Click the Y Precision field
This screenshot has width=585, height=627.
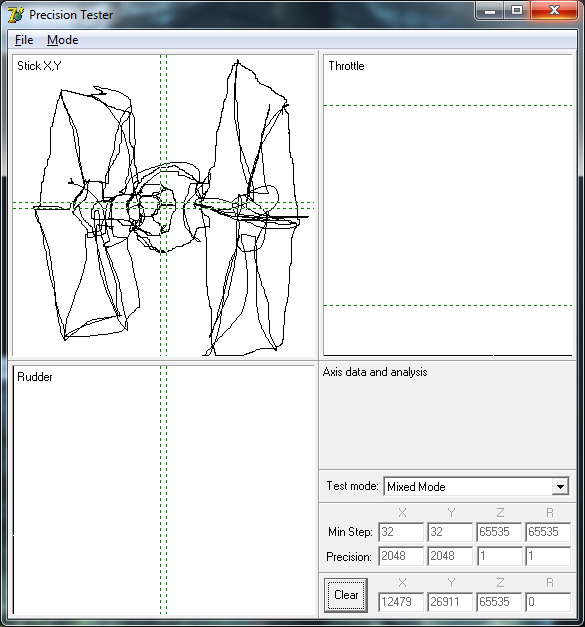450,556
